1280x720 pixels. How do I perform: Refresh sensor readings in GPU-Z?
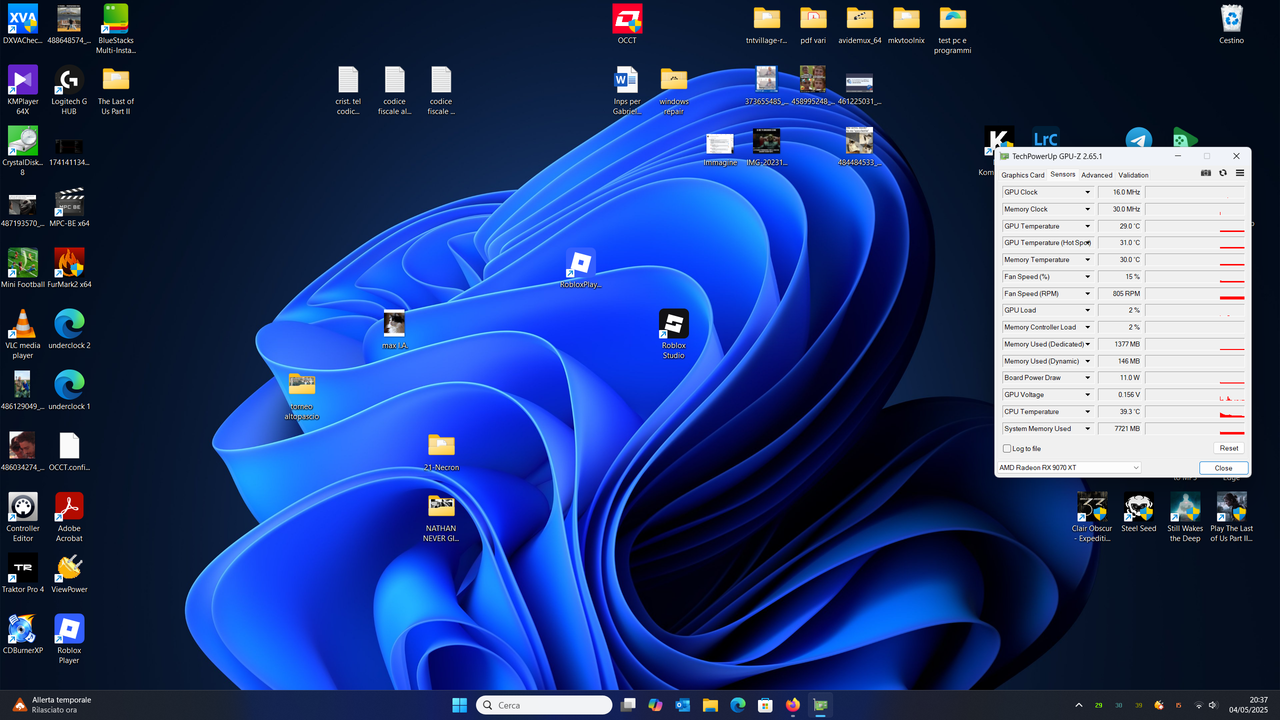(x=1222, y=172)
